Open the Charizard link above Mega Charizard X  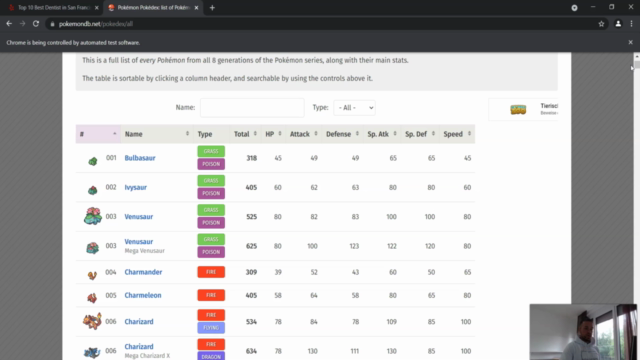tap(139, 347)
